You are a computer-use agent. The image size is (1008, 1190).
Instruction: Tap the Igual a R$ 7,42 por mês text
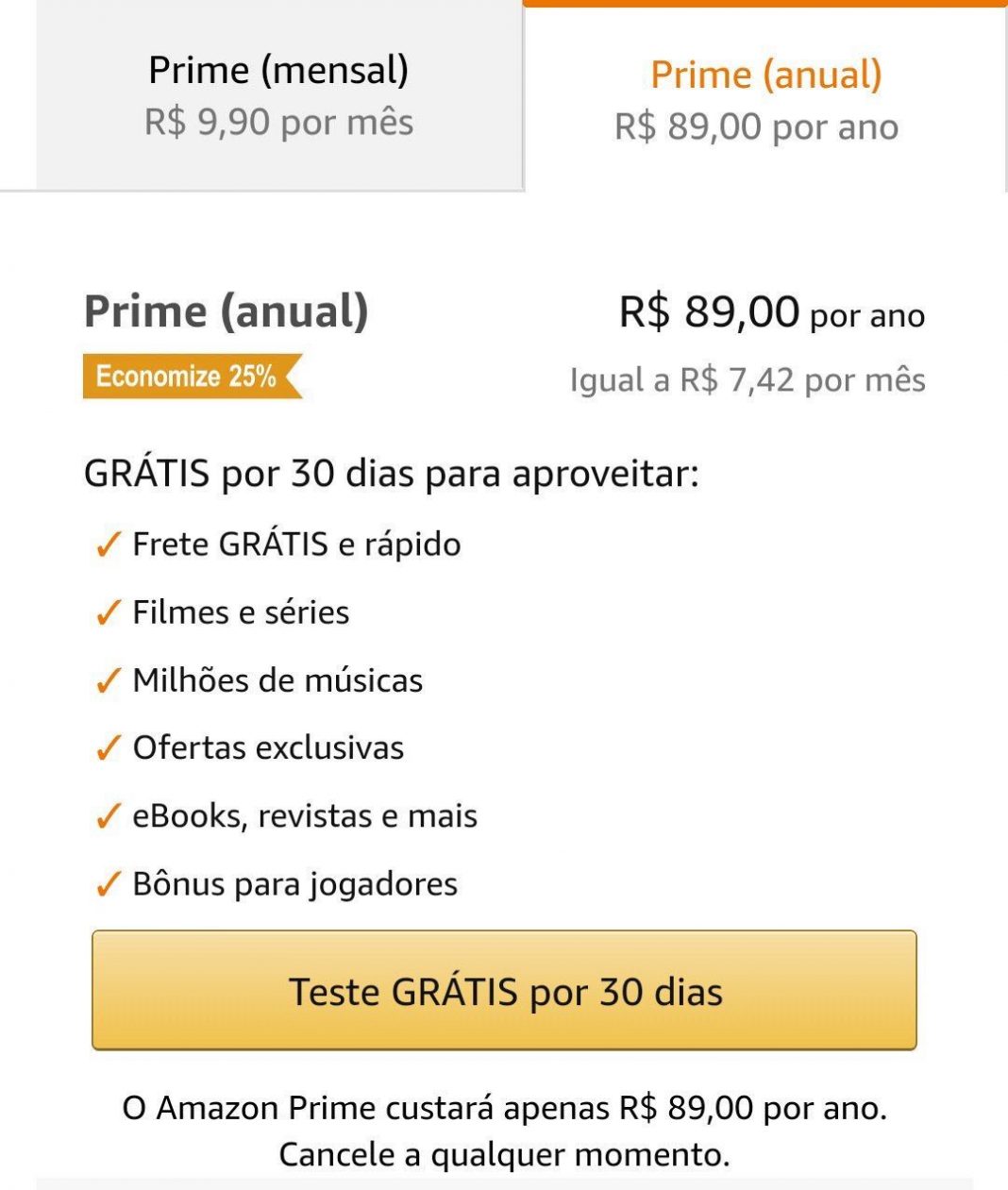tap(748, 380)
